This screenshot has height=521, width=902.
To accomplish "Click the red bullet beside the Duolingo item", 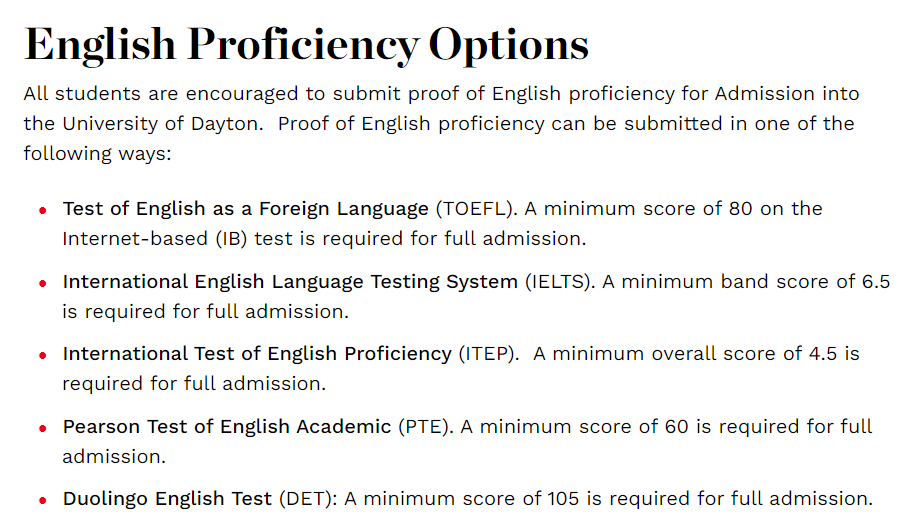I will pos(43,500).
